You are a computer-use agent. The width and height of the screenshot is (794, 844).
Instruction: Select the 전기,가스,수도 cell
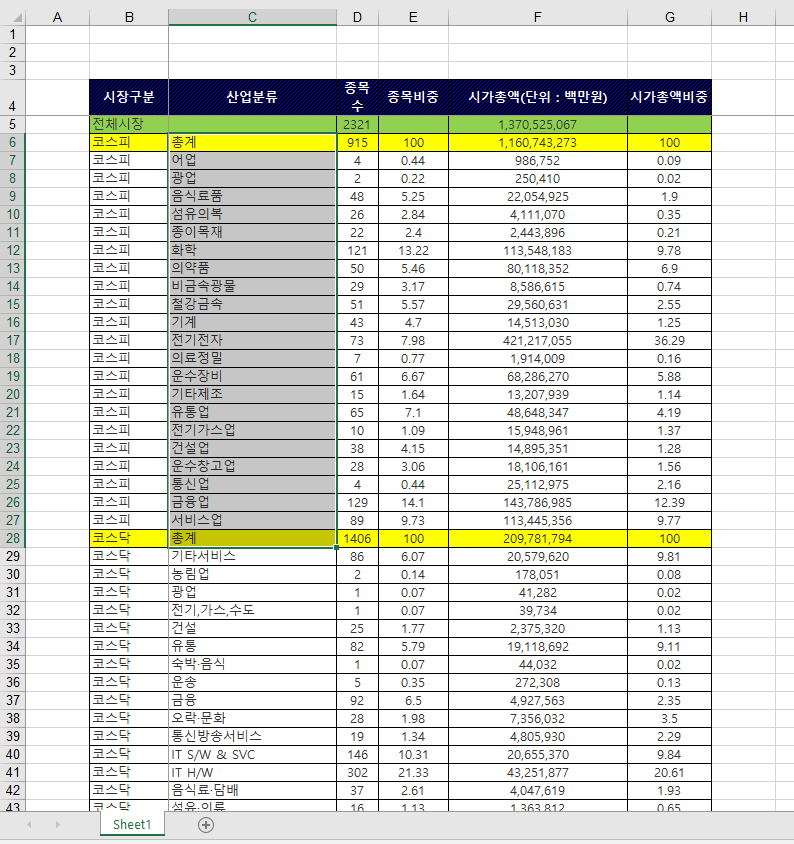coord(252,610)
